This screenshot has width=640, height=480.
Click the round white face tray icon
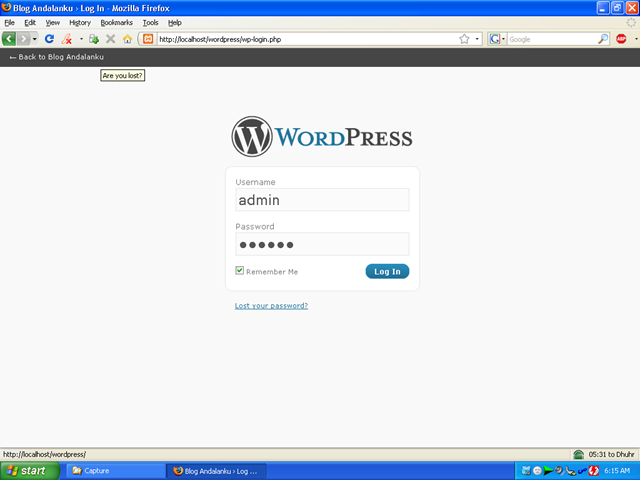point(538,471)
